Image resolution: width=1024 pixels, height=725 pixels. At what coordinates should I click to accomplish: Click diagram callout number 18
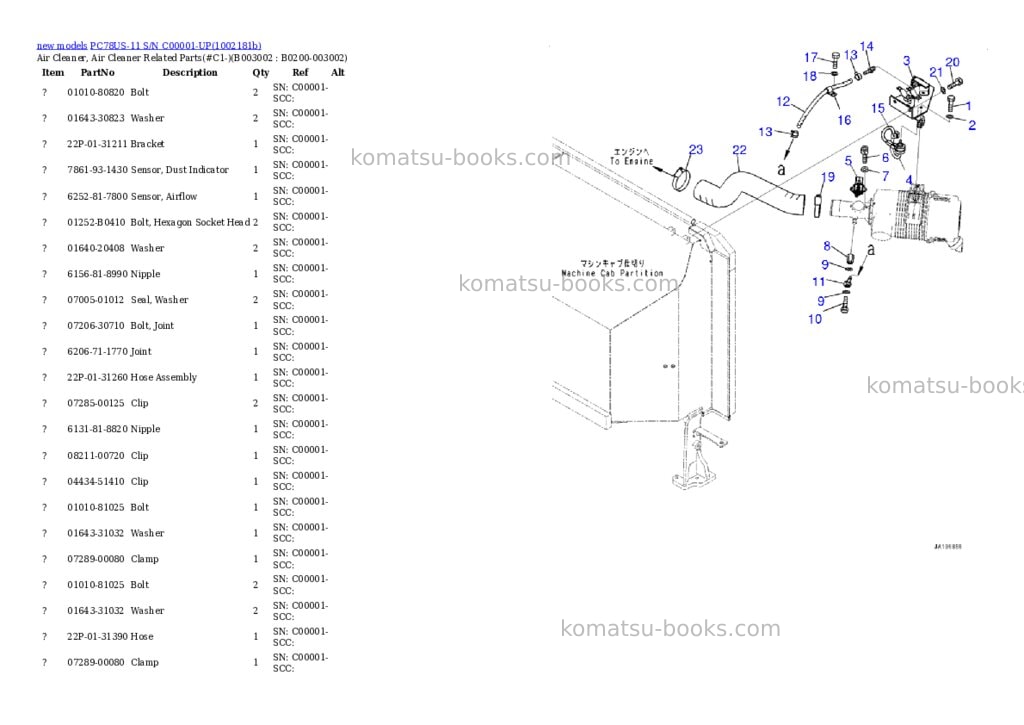click(810, 76)
